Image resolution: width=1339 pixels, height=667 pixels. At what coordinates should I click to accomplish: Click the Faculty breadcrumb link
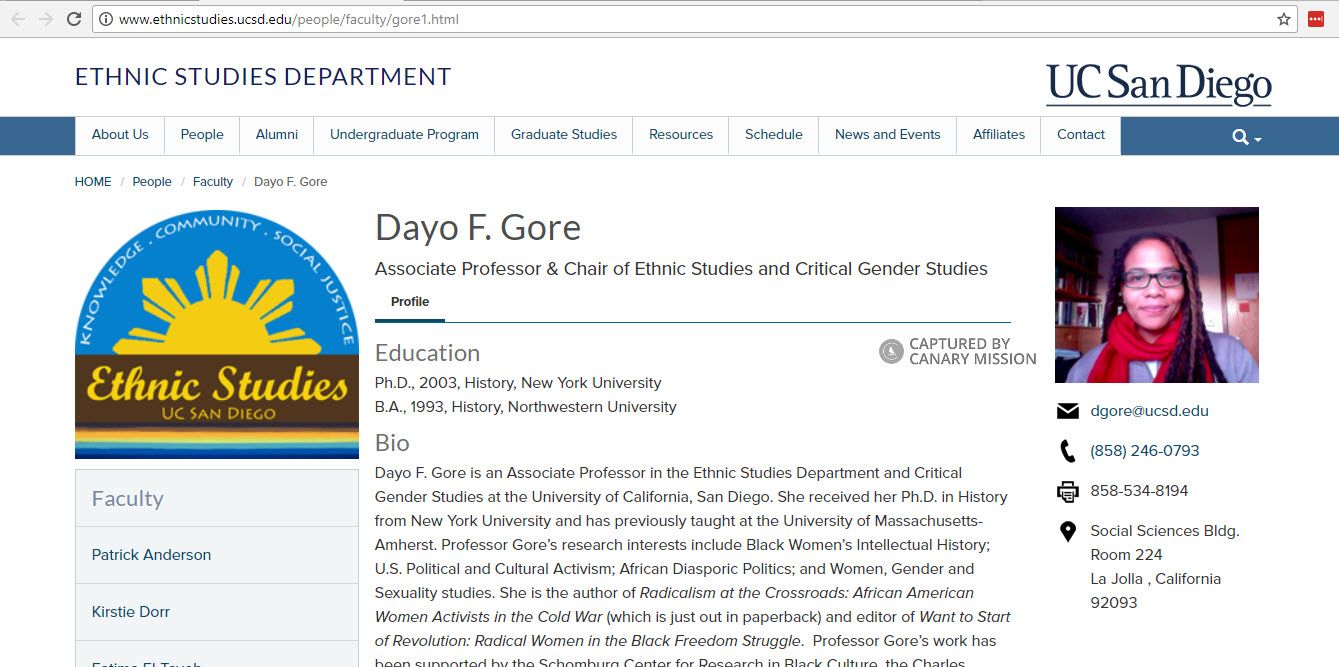213,182
